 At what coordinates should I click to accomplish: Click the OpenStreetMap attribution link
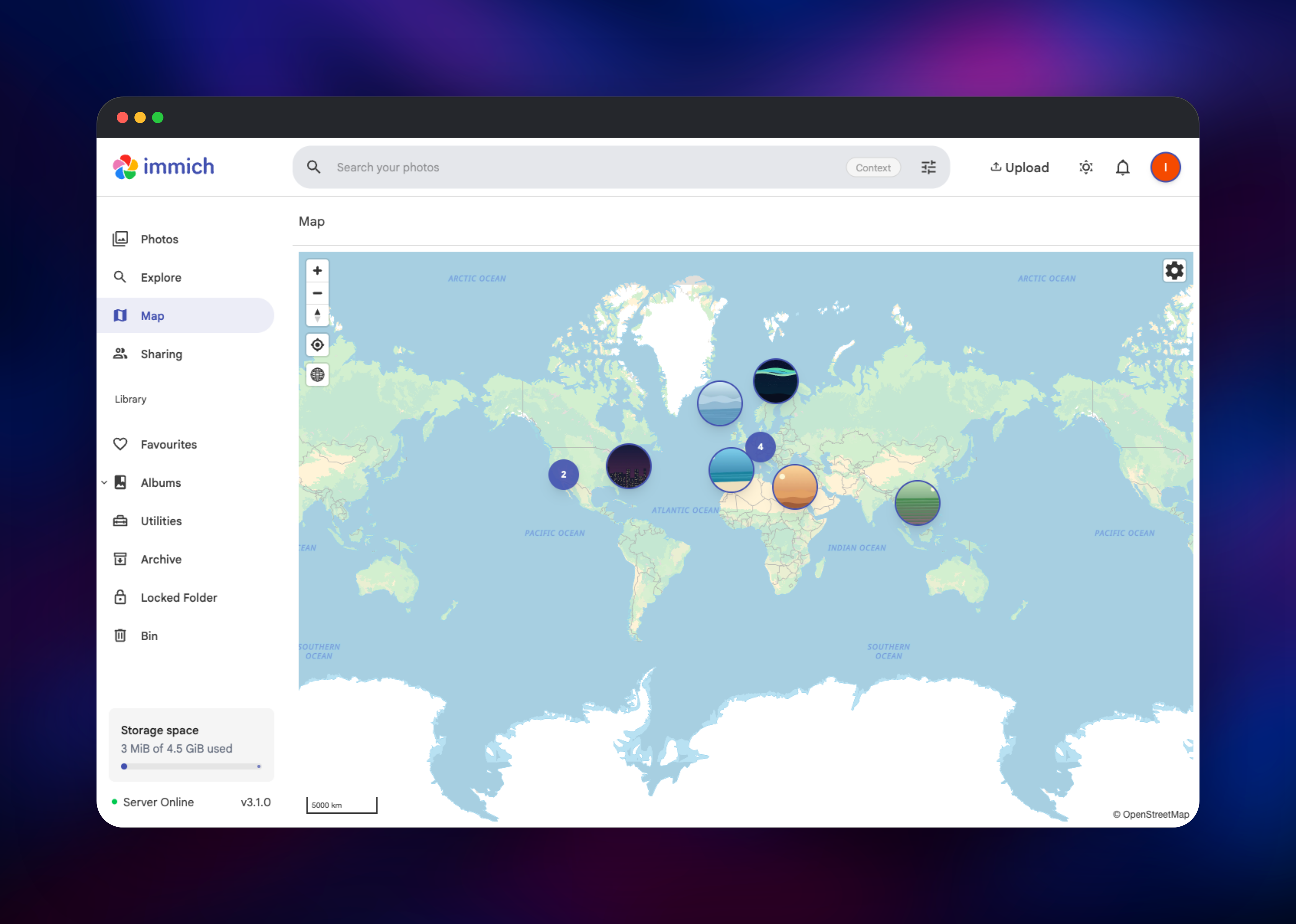[1151, 814]
